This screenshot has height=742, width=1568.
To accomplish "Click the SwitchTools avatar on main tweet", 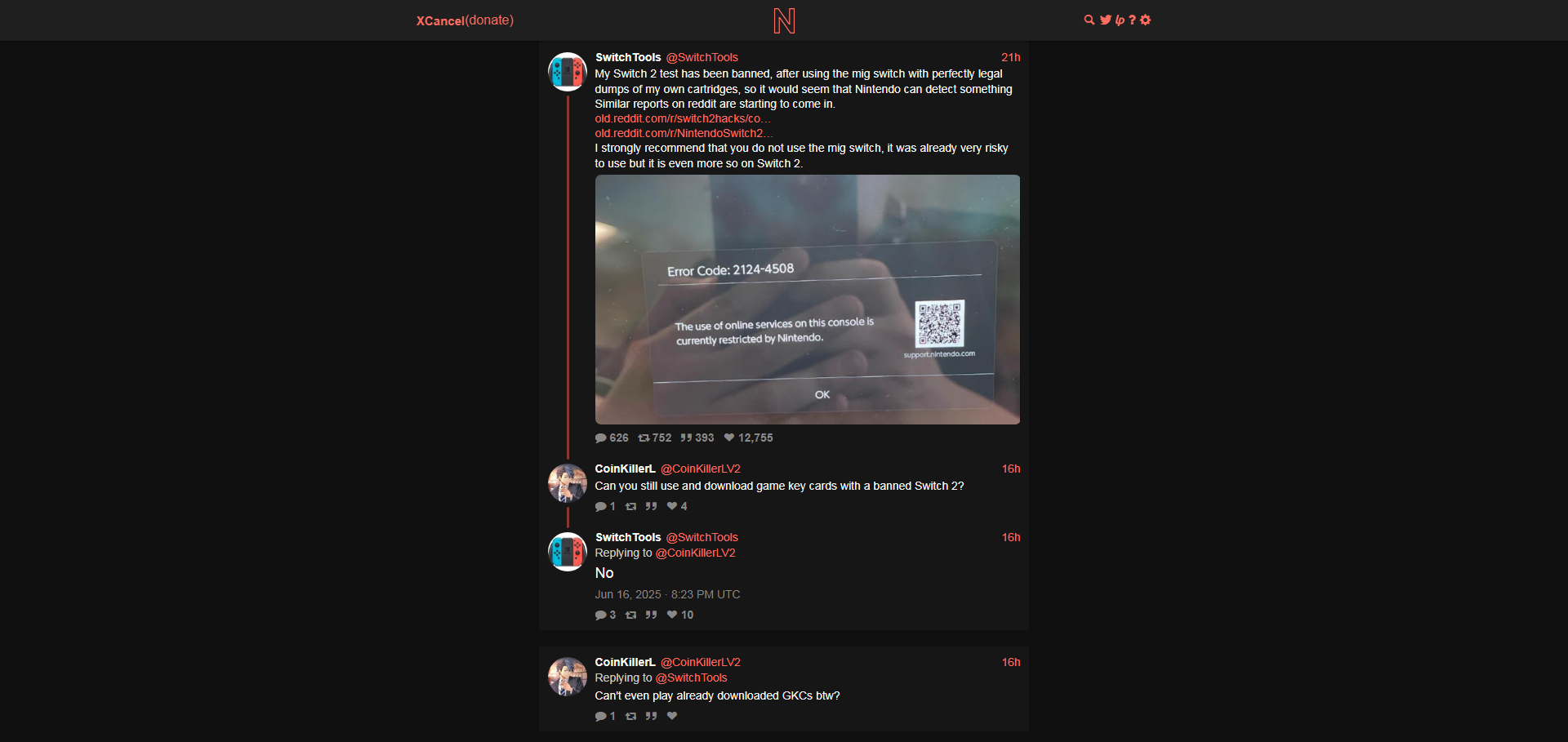I will click(x=567, y=72).
